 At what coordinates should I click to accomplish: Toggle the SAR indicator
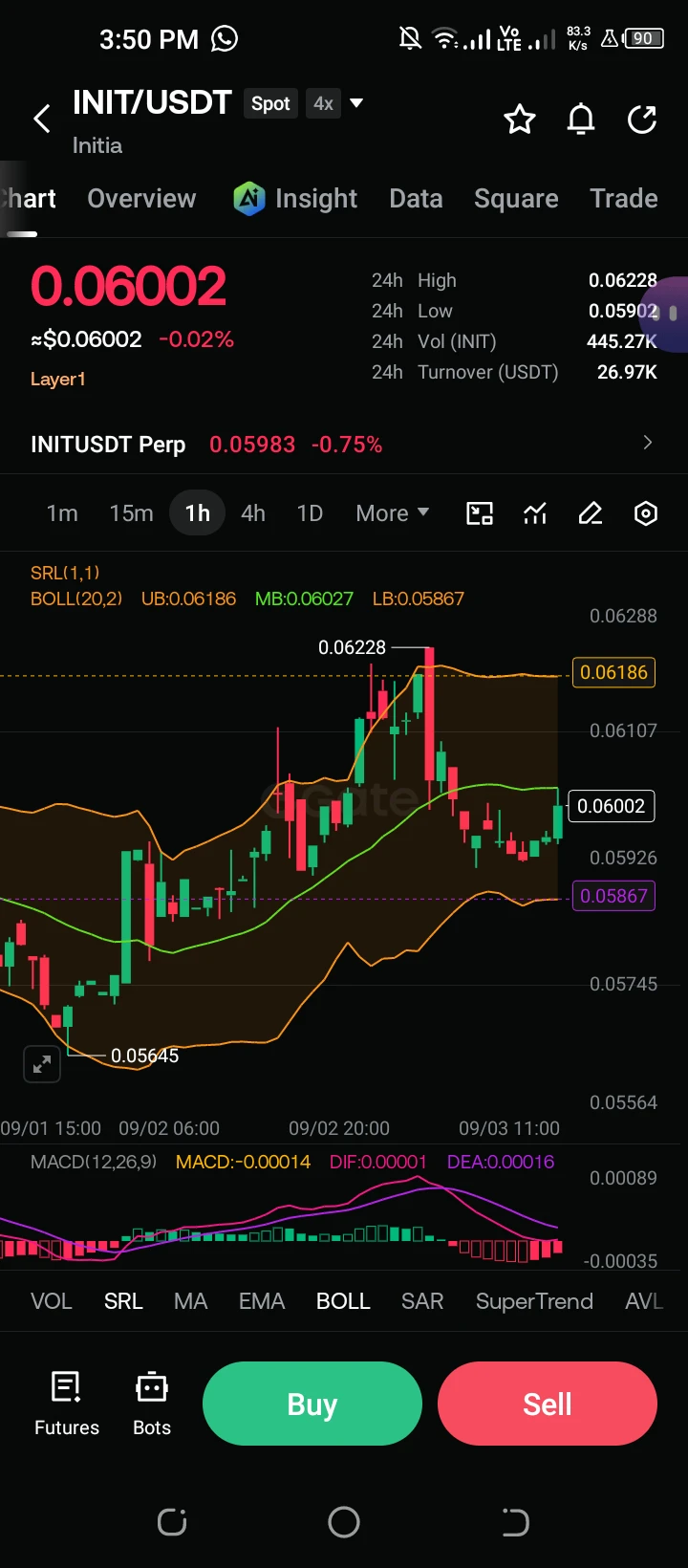[422, 1301]
